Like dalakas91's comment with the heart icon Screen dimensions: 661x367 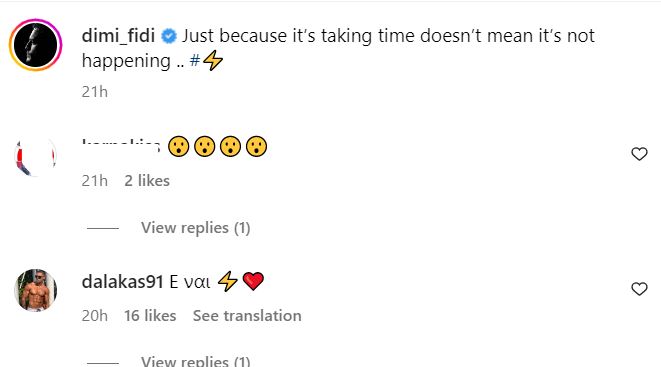pyautogui.click(x=639, y=289)
